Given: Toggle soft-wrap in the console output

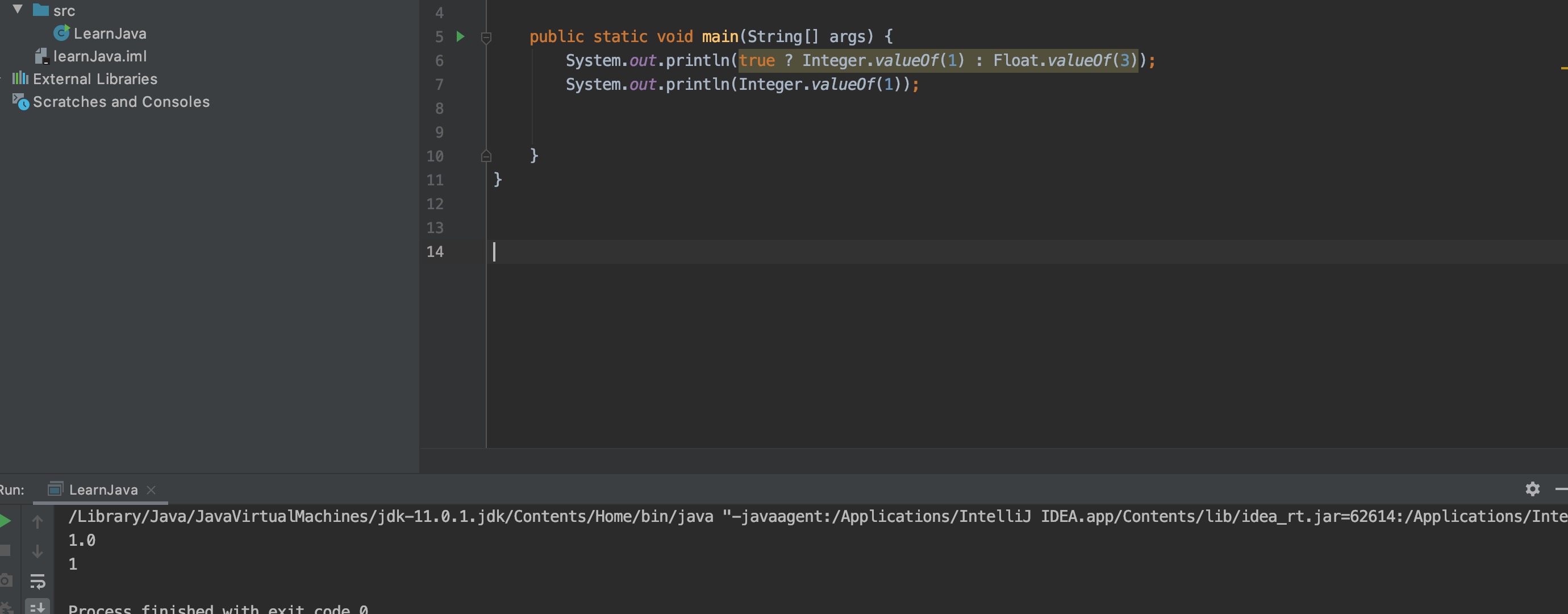Looking at the screenshot, I should [x=37, y=581].
